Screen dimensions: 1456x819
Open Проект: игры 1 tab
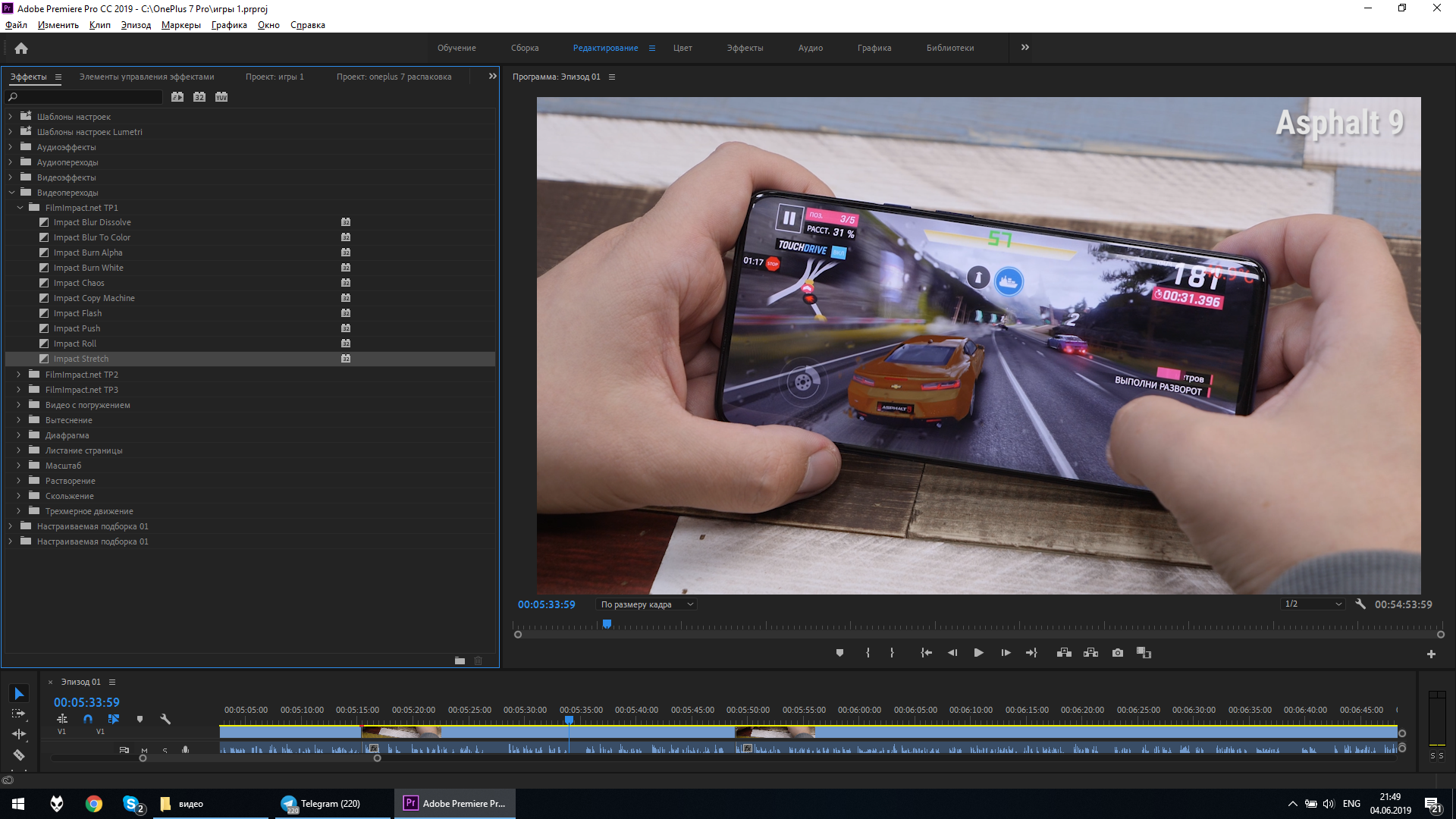point(275,77)
